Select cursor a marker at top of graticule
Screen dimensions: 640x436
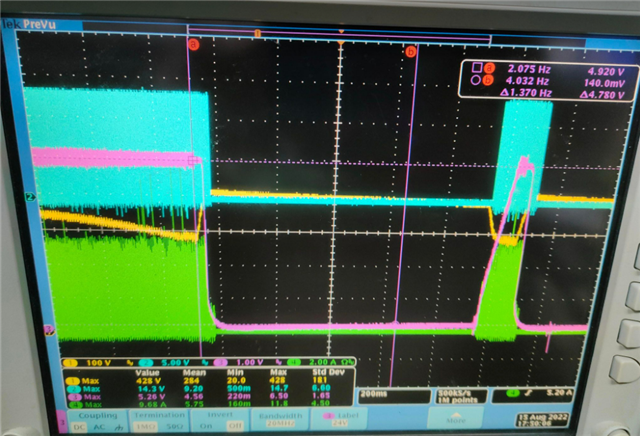[194, 44]
